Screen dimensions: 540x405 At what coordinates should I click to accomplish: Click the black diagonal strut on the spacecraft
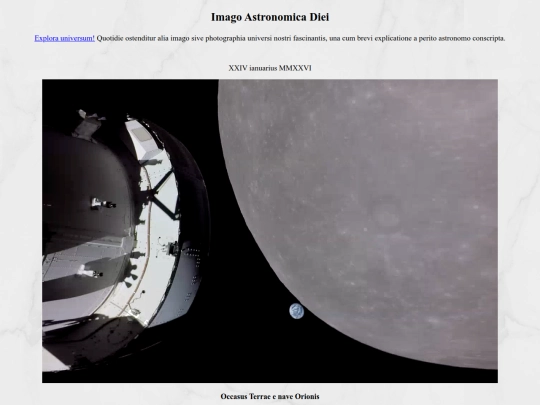point(161,196)
